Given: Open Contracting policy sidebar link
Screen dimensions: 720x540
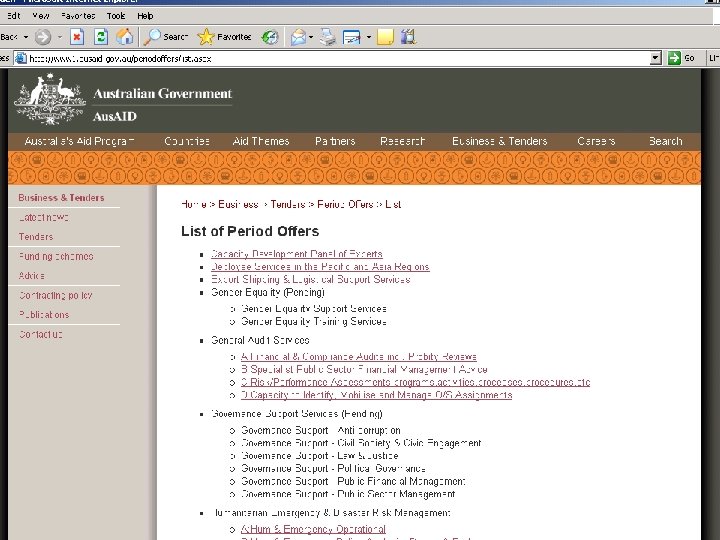Looking at the screenshot, I should click(56, 295).
